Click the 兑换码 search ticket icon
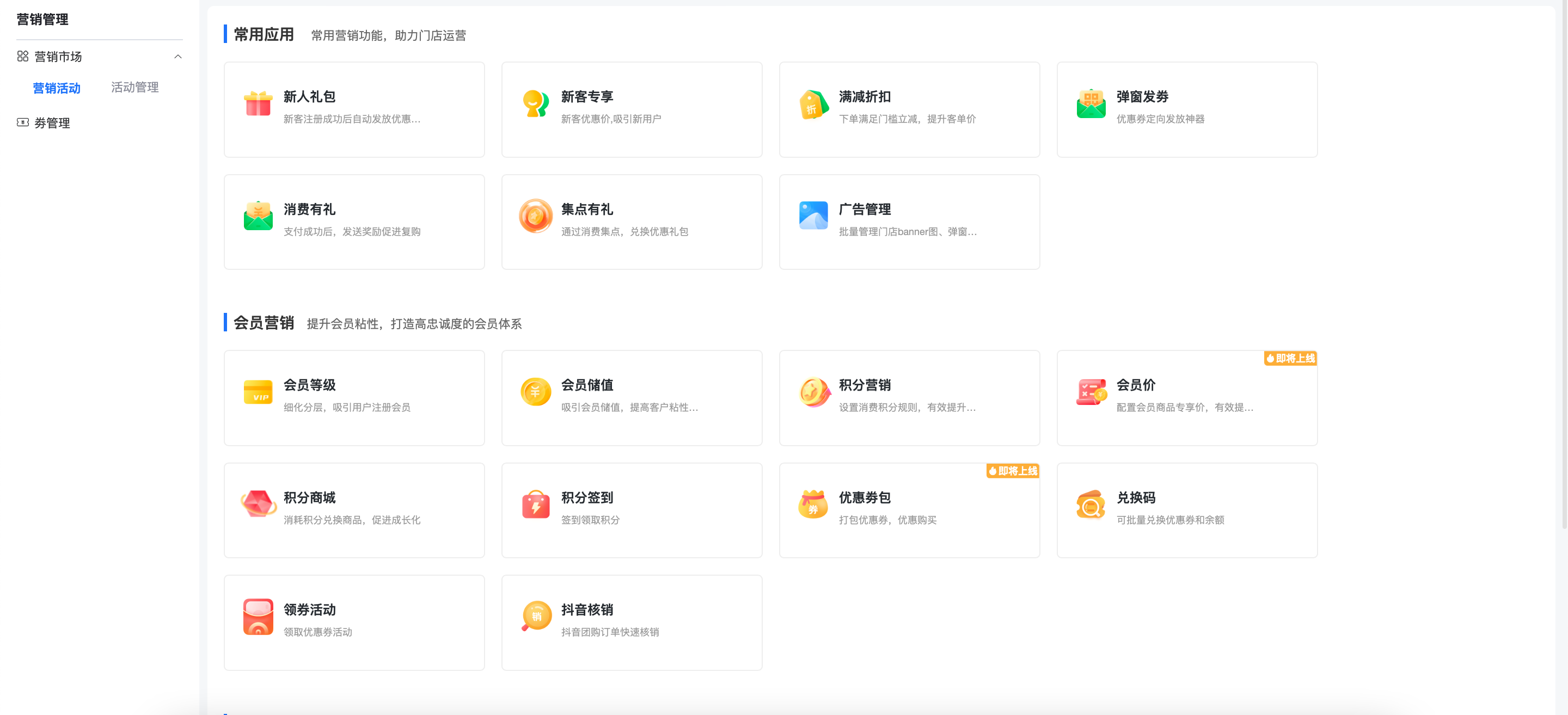This screenshot has height=715, width=1568. pos(1091,504)
